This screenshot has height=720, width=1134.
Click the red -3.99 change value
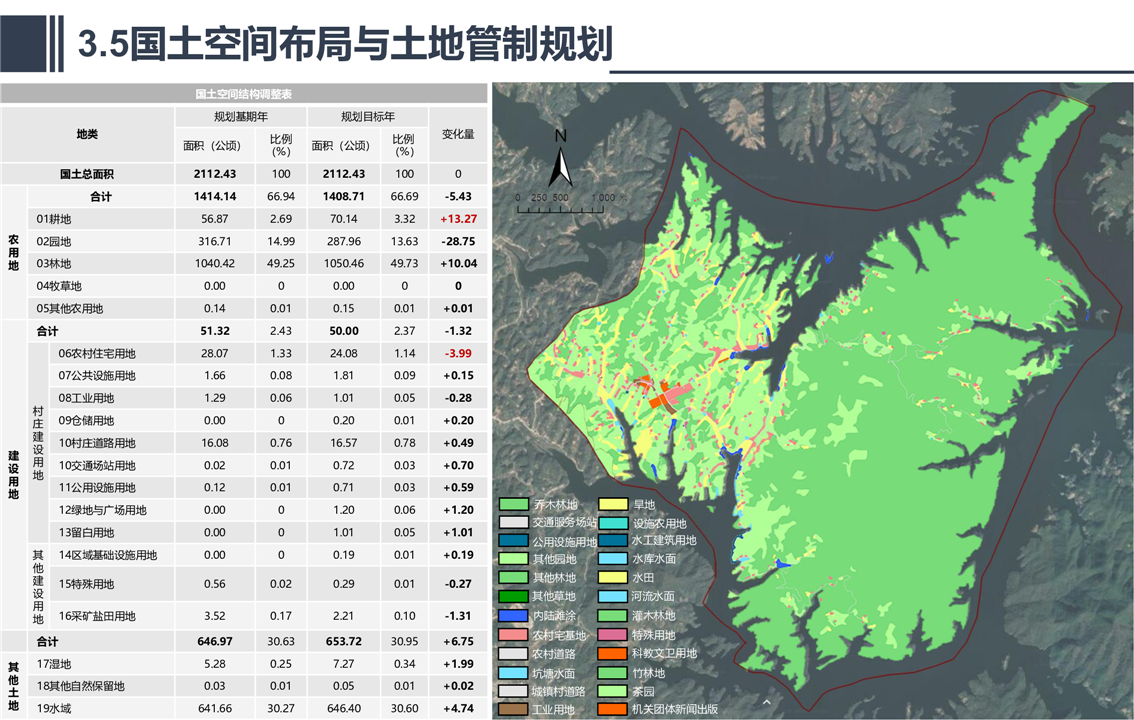[x=459, y=353]
